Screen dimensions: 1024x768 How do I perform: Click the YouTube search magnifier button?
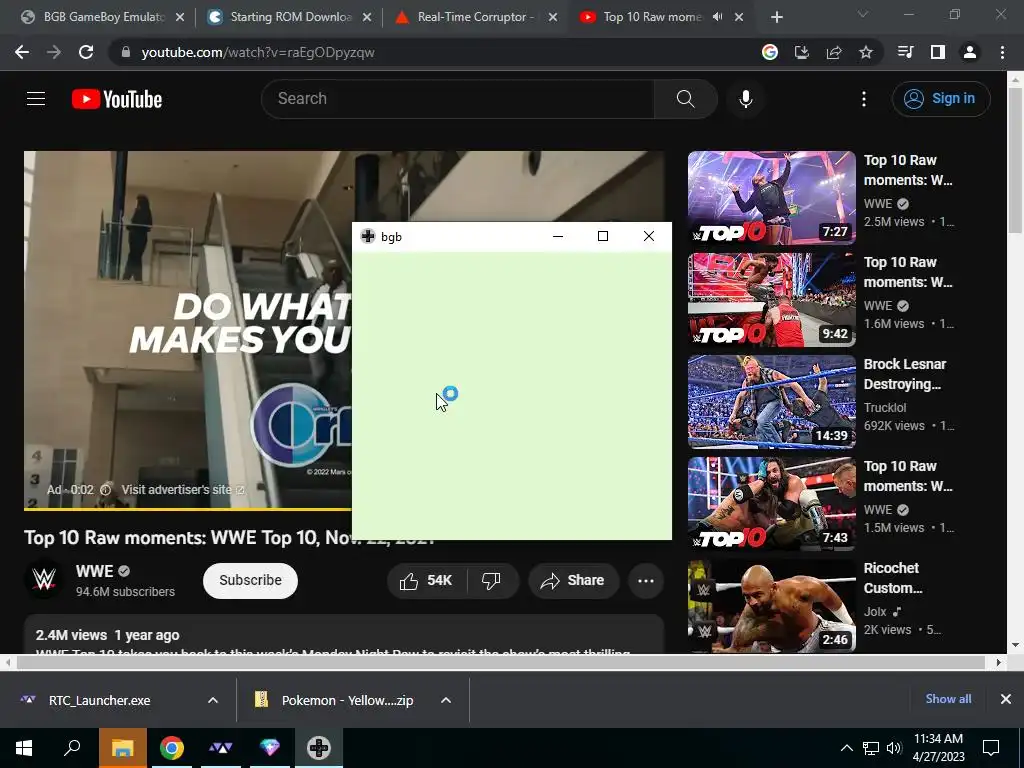pyautogui.click(x=686, y=99)
